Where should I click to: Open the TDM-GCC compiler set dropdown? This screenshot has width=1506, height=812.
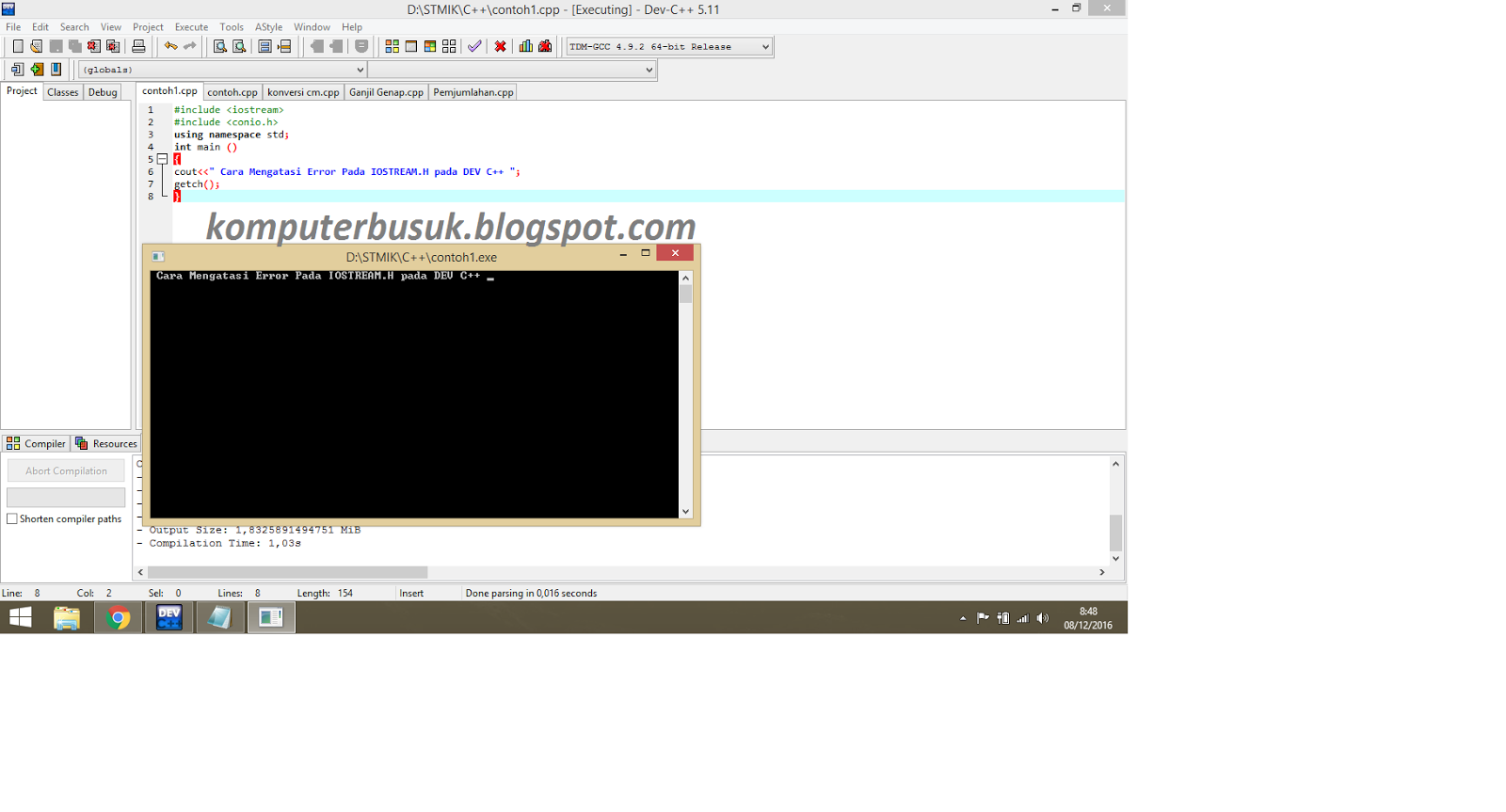tap(669, 46)
